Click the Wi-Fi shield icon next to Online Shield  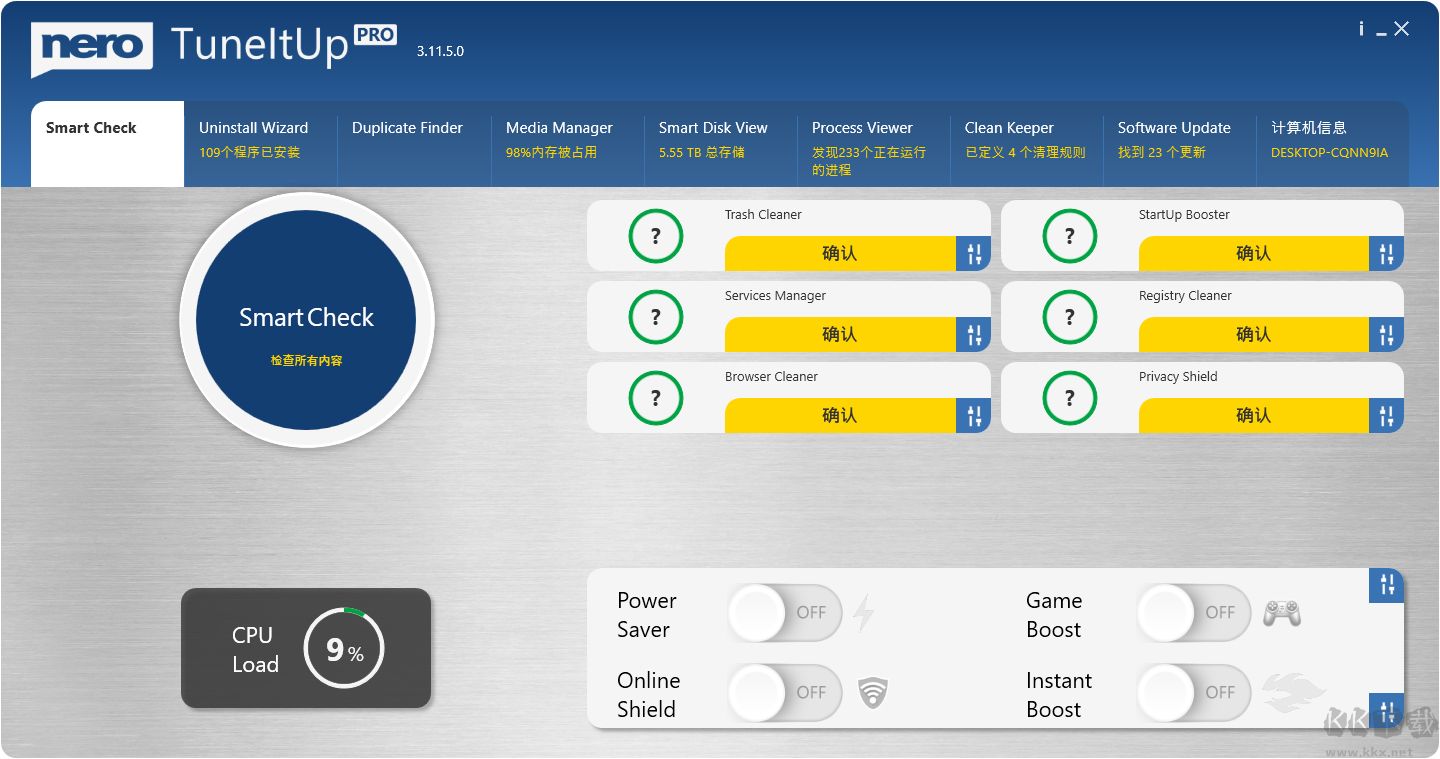[x=873, y=692]
